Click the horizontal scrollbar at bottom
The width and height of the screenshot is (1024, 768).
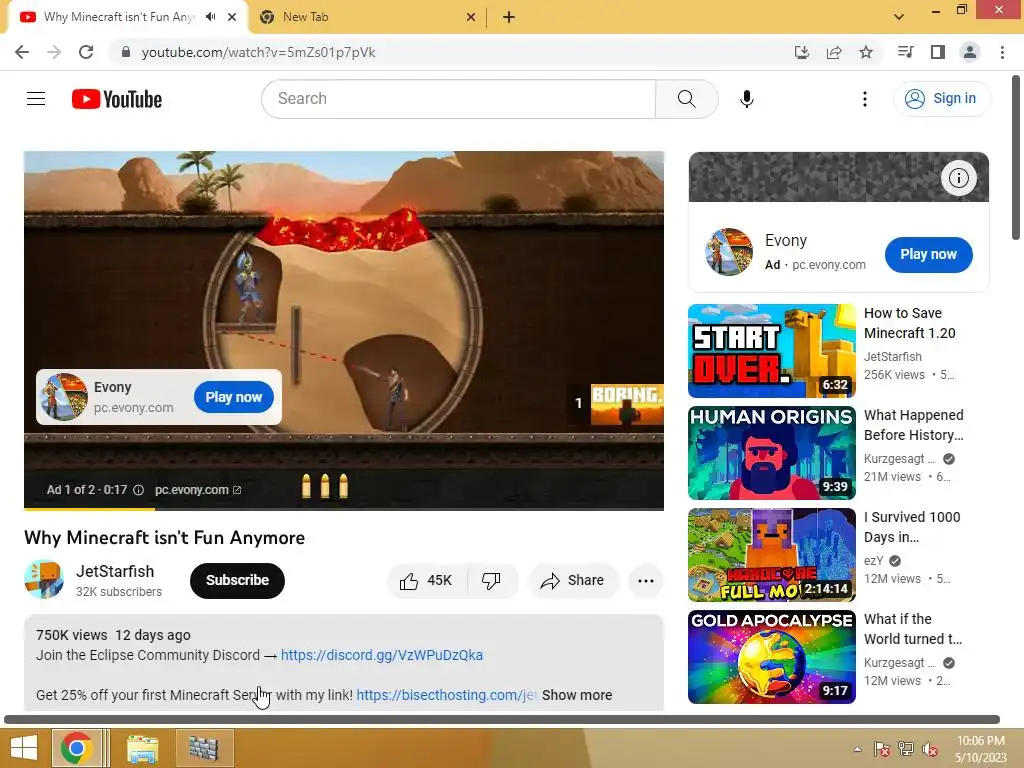502,720
